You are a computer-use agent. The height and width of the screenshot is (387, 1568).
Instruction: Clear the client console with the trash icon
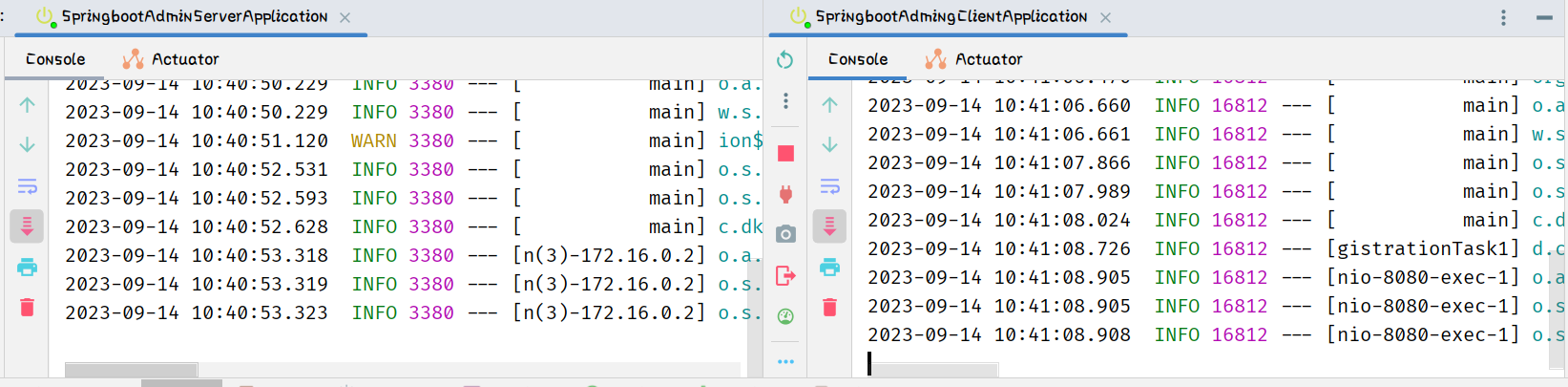point(829,307)
